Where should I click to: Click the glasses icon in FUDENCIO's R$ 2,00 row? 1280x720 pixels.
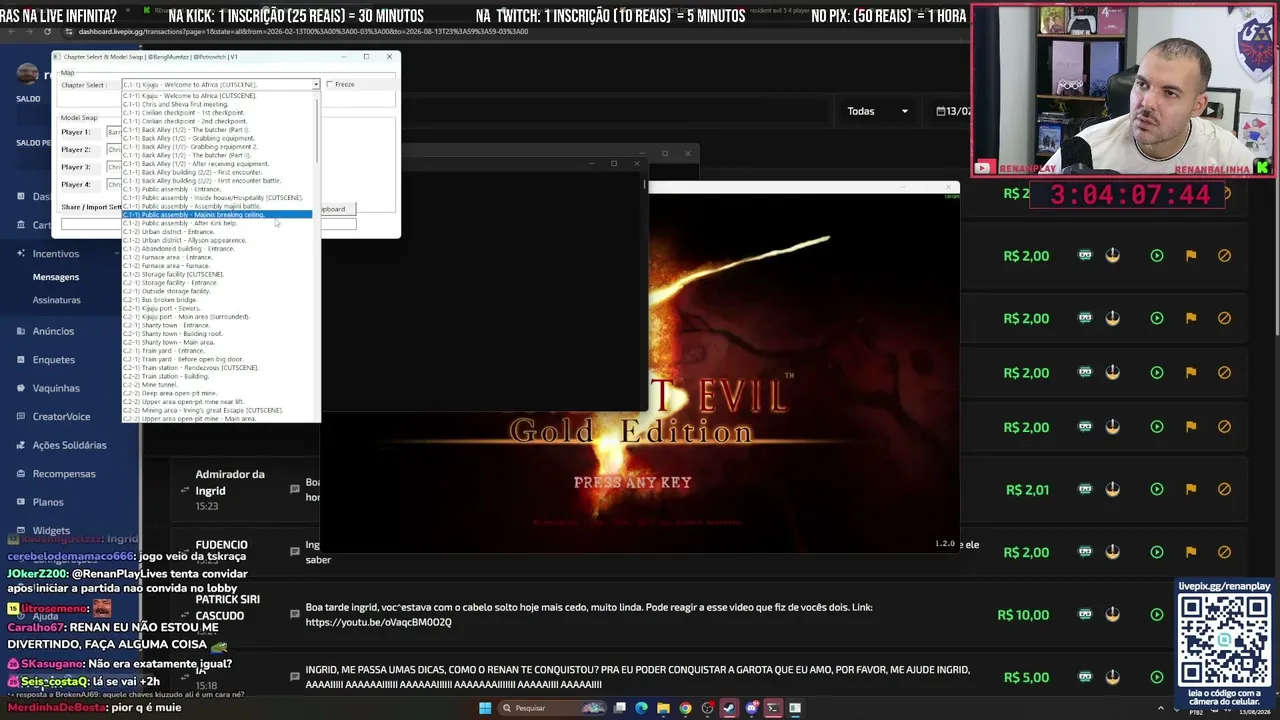pyautogui.click(x=1085, y=552)
